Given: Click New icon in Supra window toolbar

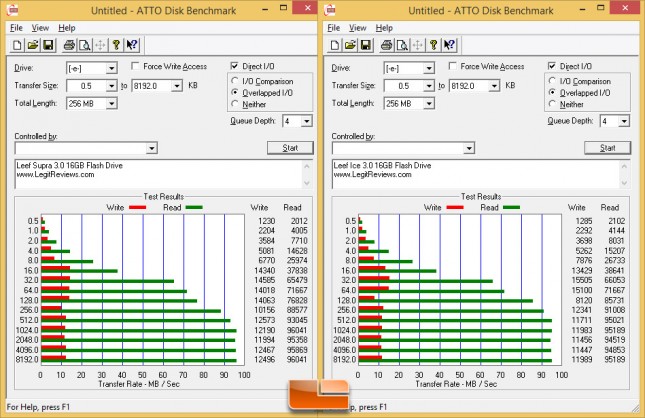Looking at the screenshot, I should pos(17,45).
